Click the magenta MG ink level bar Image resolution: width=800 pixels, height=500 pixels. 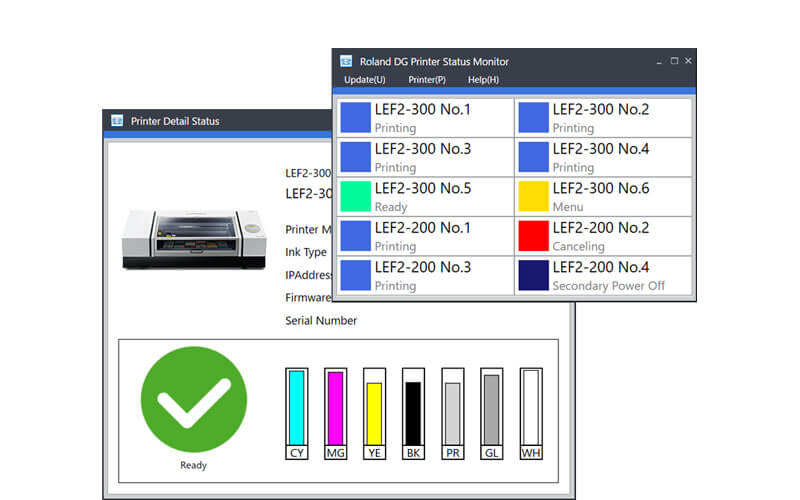click(336, 406)
